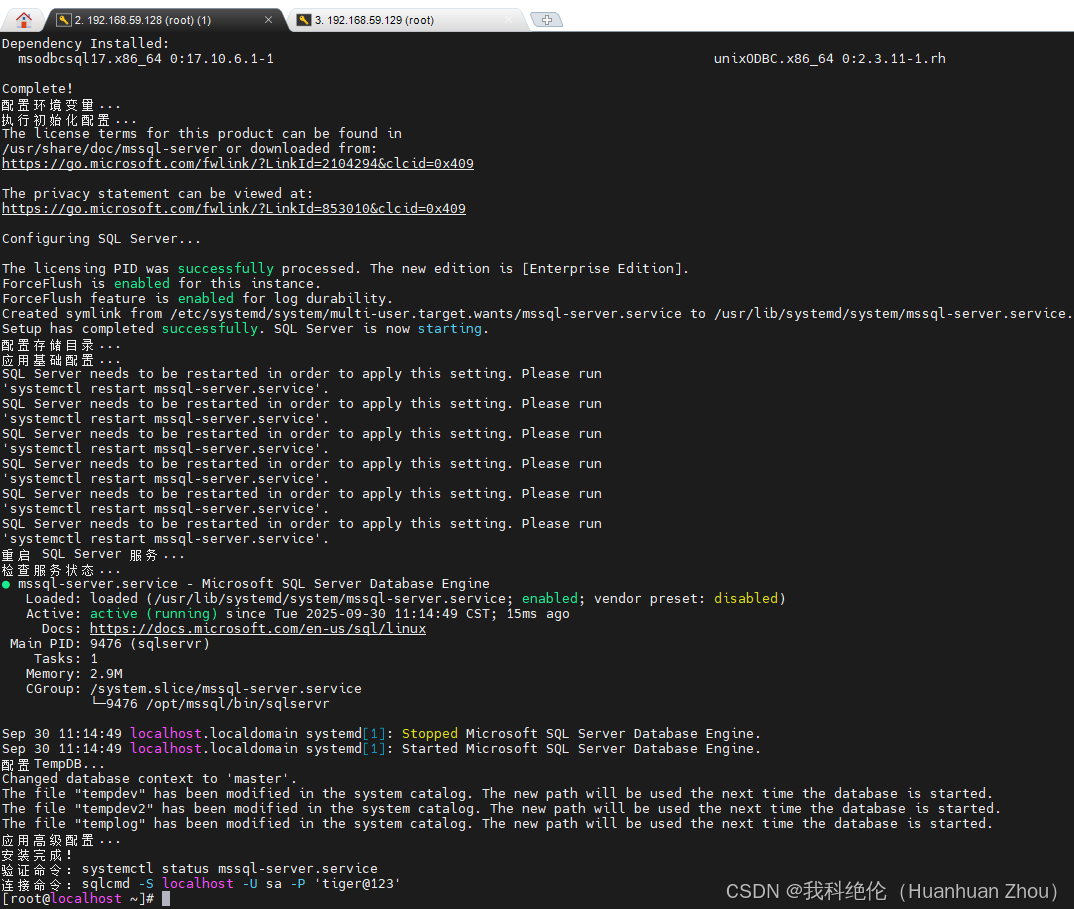Open docs.microsoft.com sql/linux link
The width and height of the screenshot is (1074, 909).
click(258, 629)
